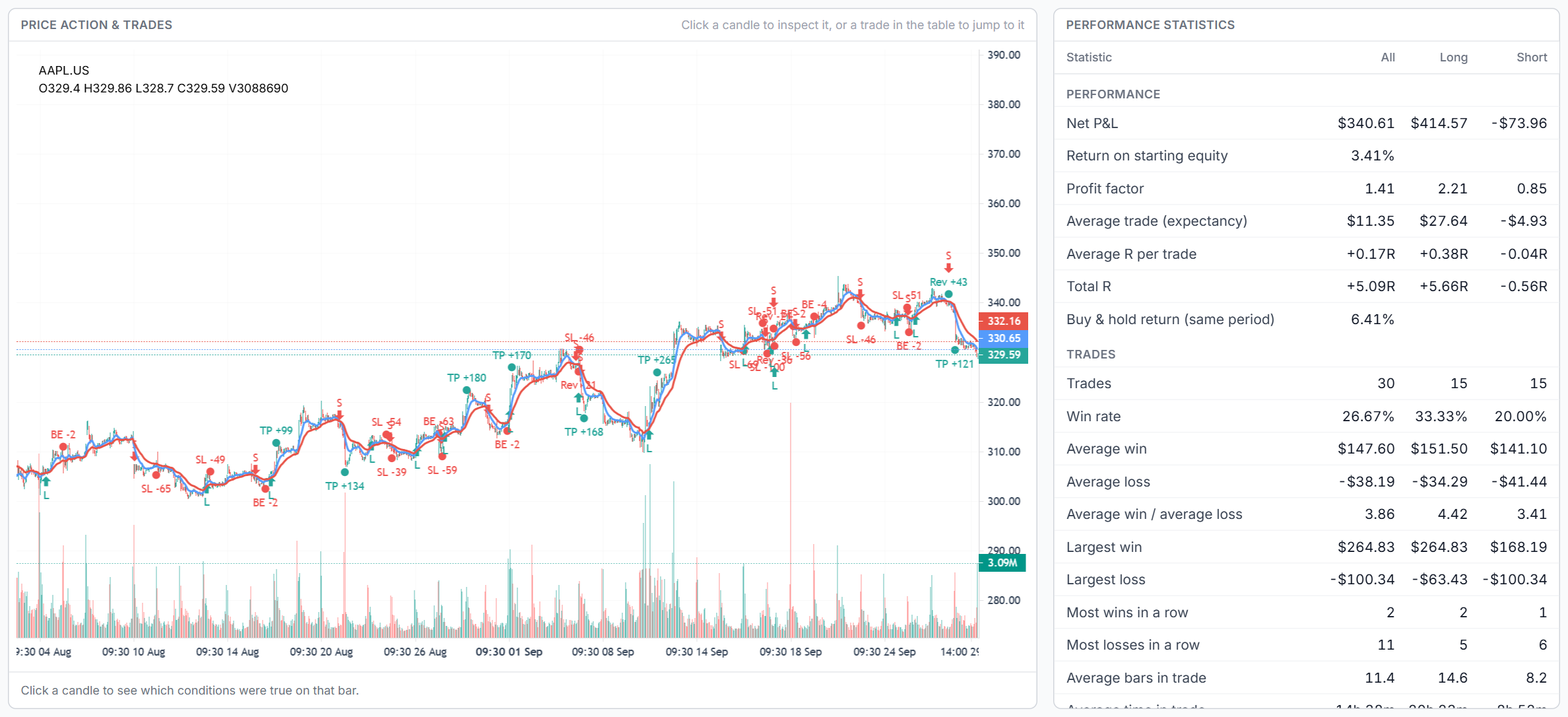Click the 09:30 18 Sep date label
The width and height of the screenshot is (1568, 717).
tap(790, 652)
